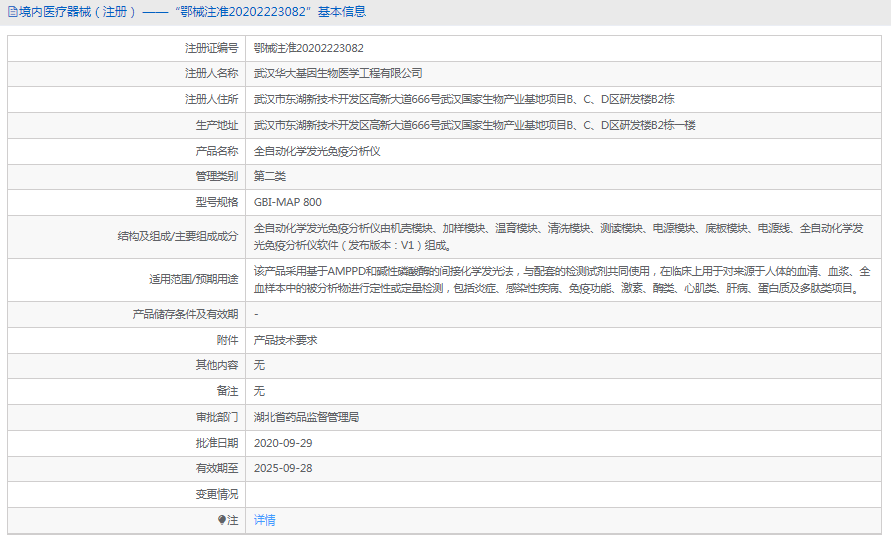Screen dimensions: 891x540
Task: Click the 型号规格 row label
Action: (x=217, y=202)
